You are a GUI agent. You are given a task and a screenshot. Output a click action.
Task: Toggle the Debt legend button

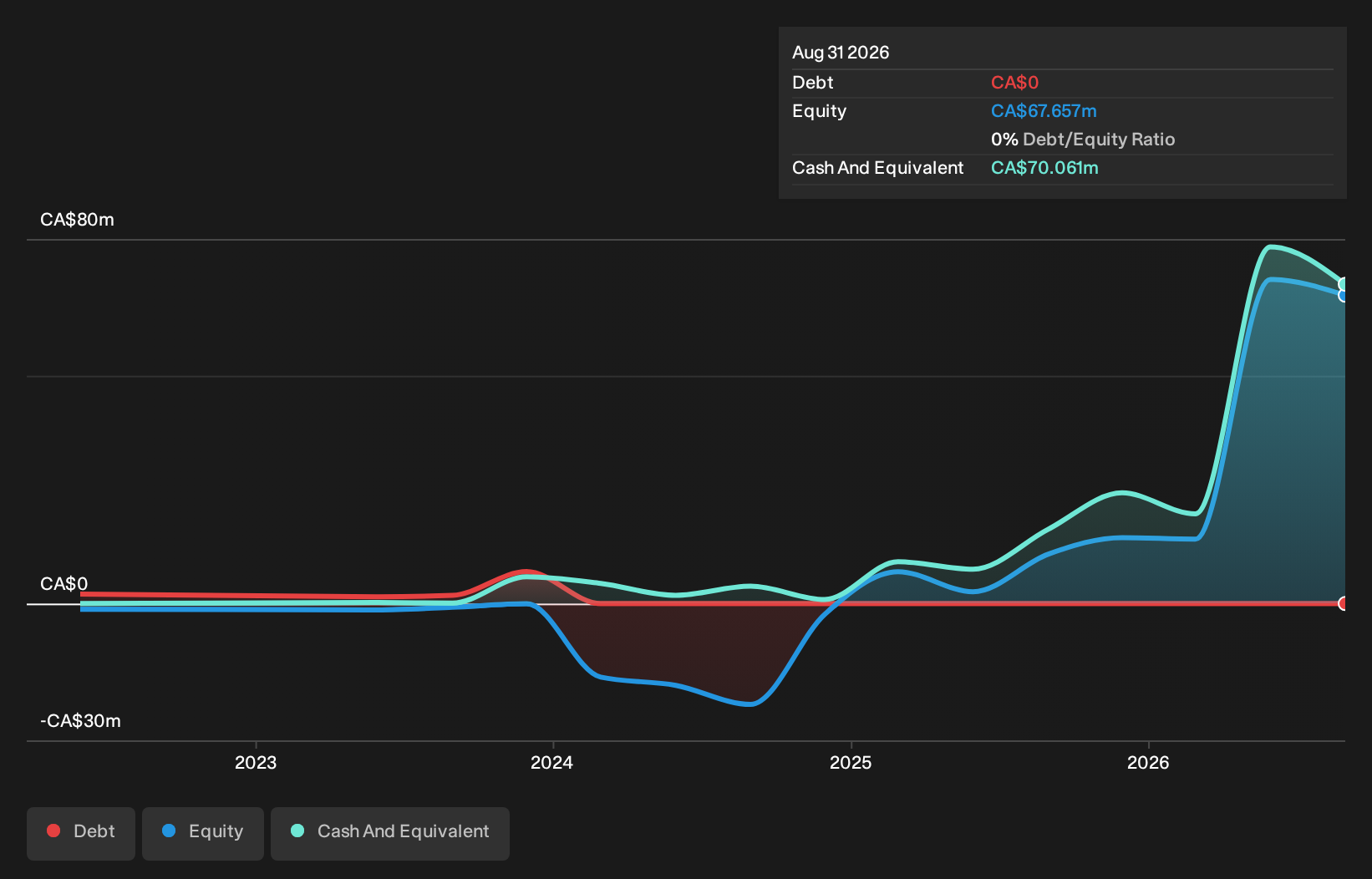coord(81,833)
